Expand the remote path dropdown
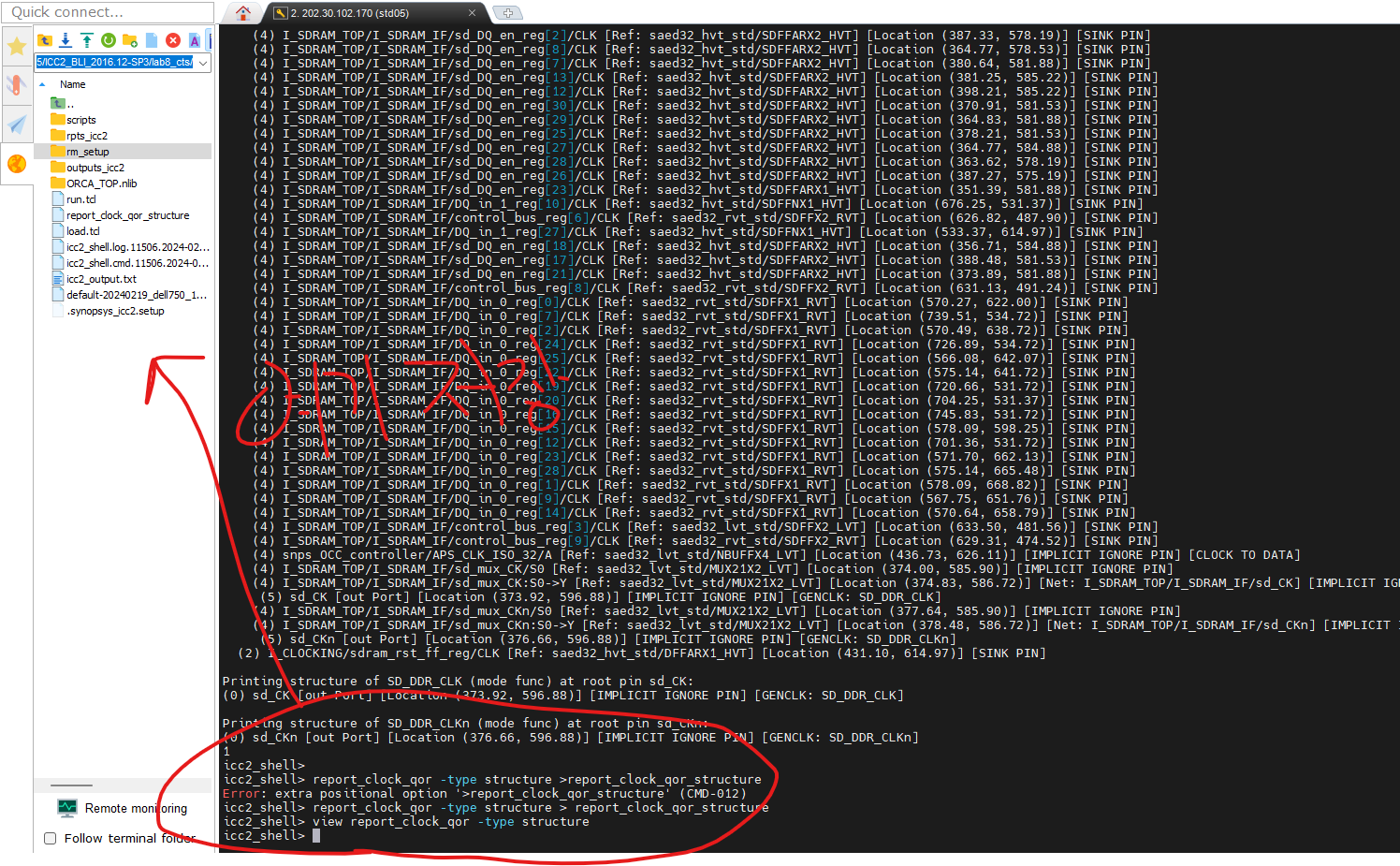This screenshot has height=866, width=1400. (203, 63)
